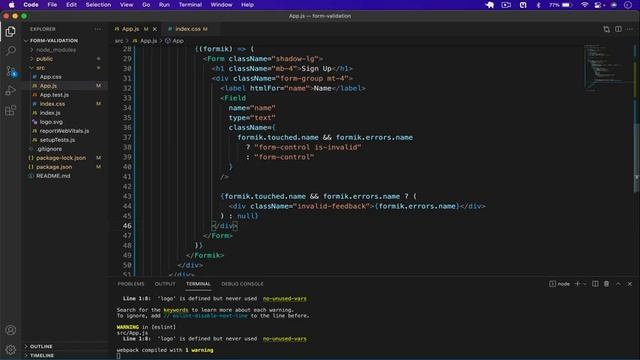This screenshot has width=640, height=360.
Task: Split the terminal panel
Action: [595, 284]
